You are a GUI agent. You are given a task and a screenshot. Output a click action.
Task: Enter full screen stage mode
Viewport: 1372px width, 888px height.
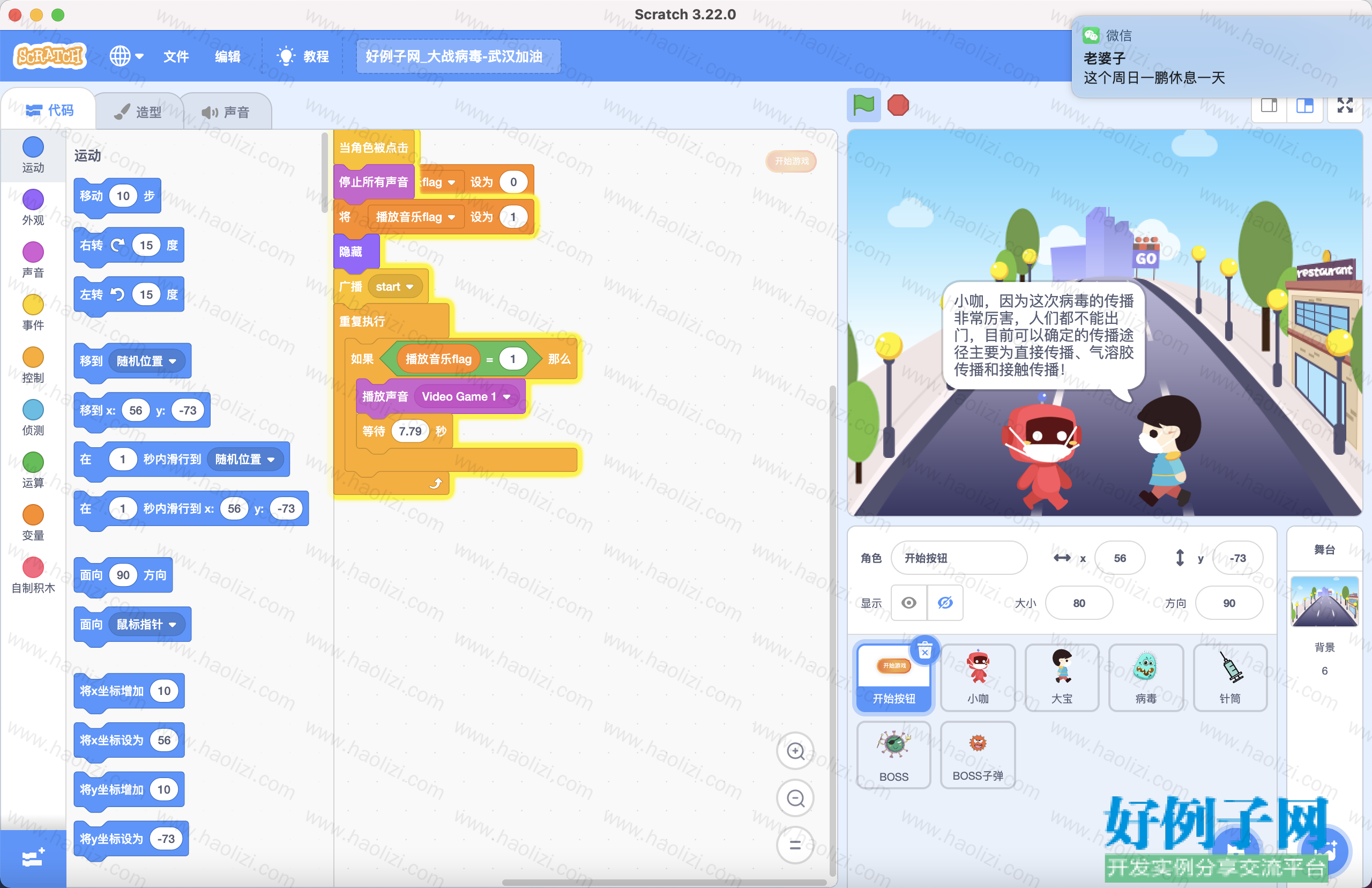(x=1345, y=106)
